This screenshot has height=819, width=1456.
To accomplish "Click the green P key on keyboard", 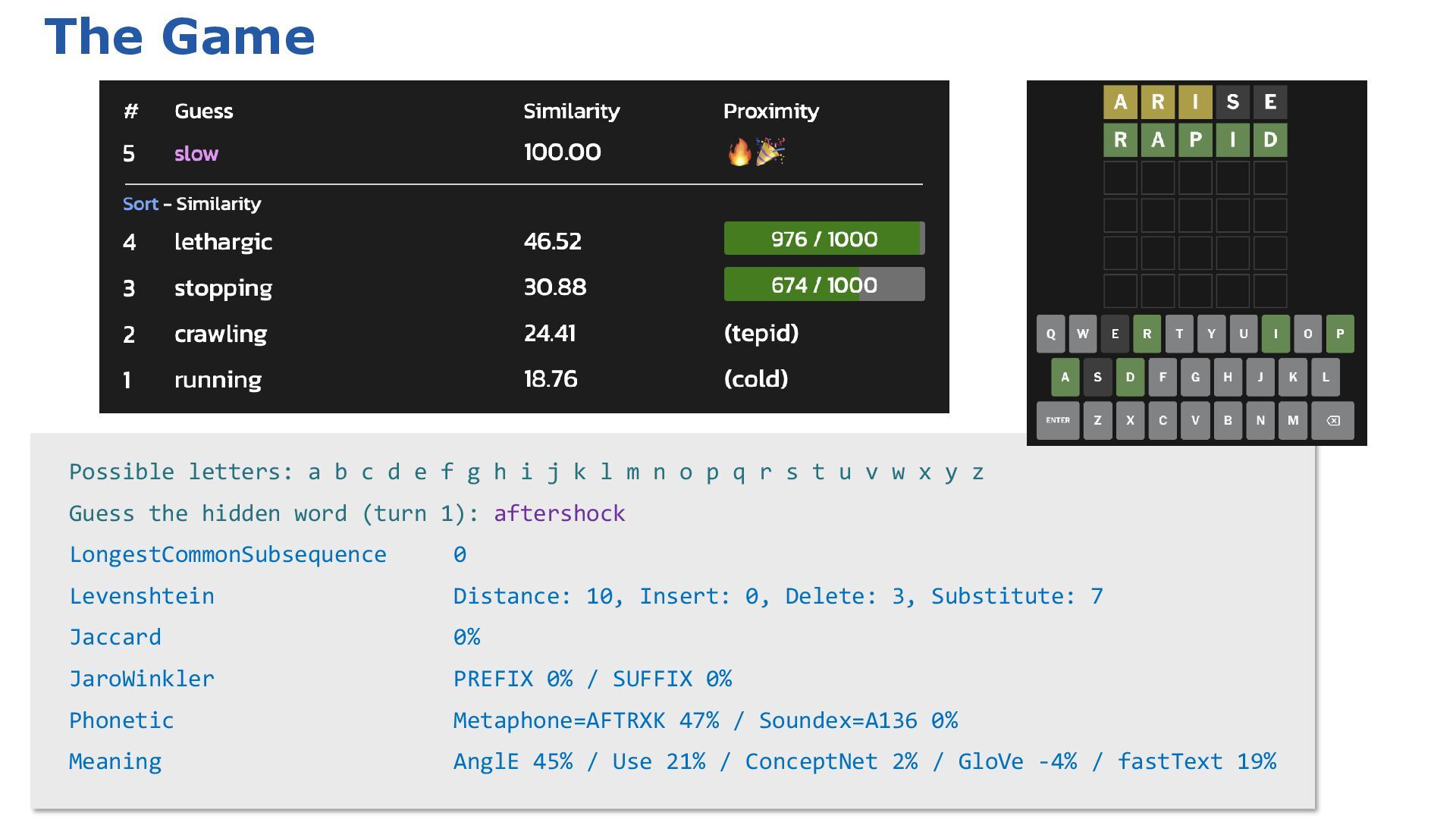I will [1340, 334].
